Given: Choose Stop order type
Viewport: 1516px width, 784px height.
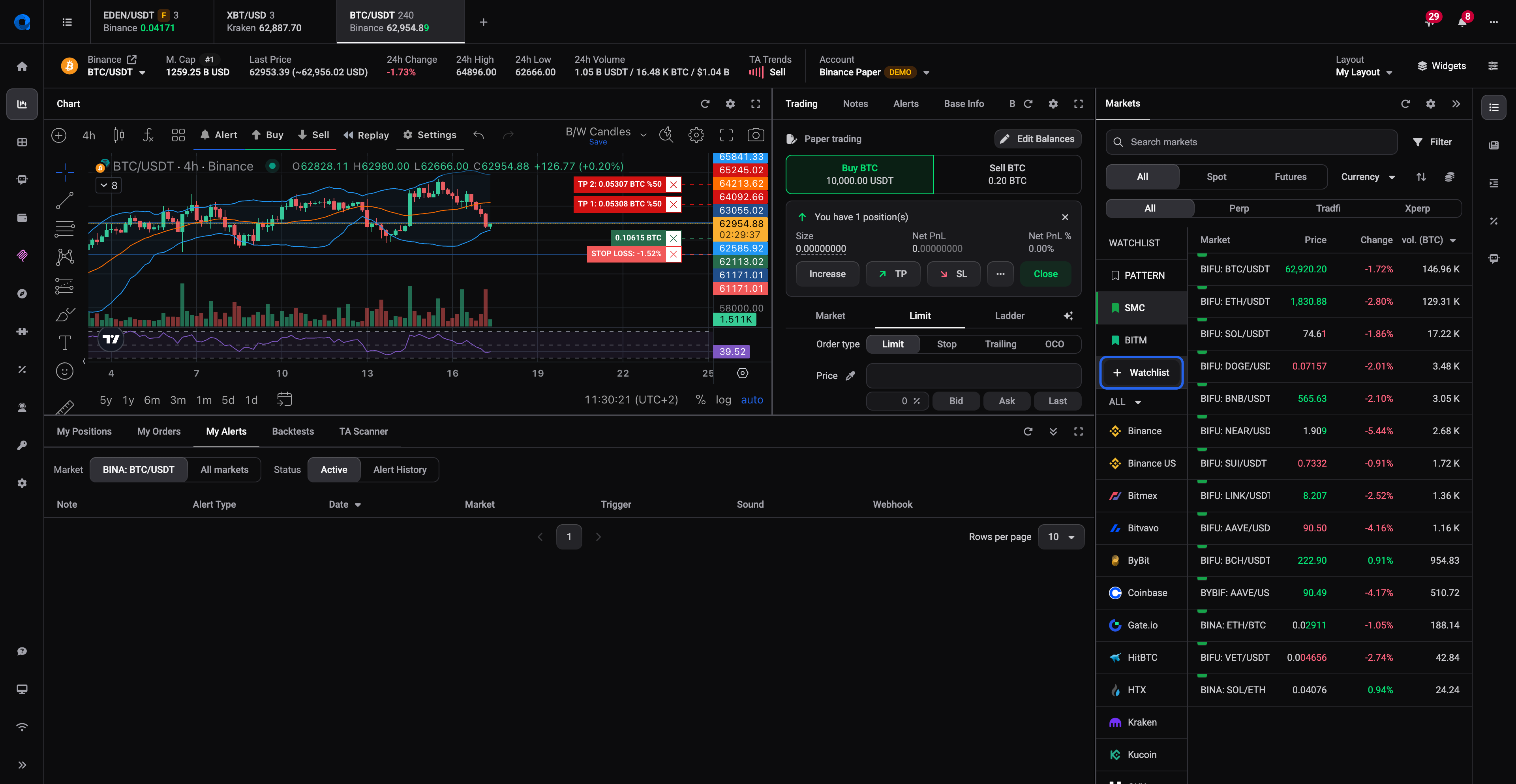Looking at the screenshot, I should (x=946, y=344).
